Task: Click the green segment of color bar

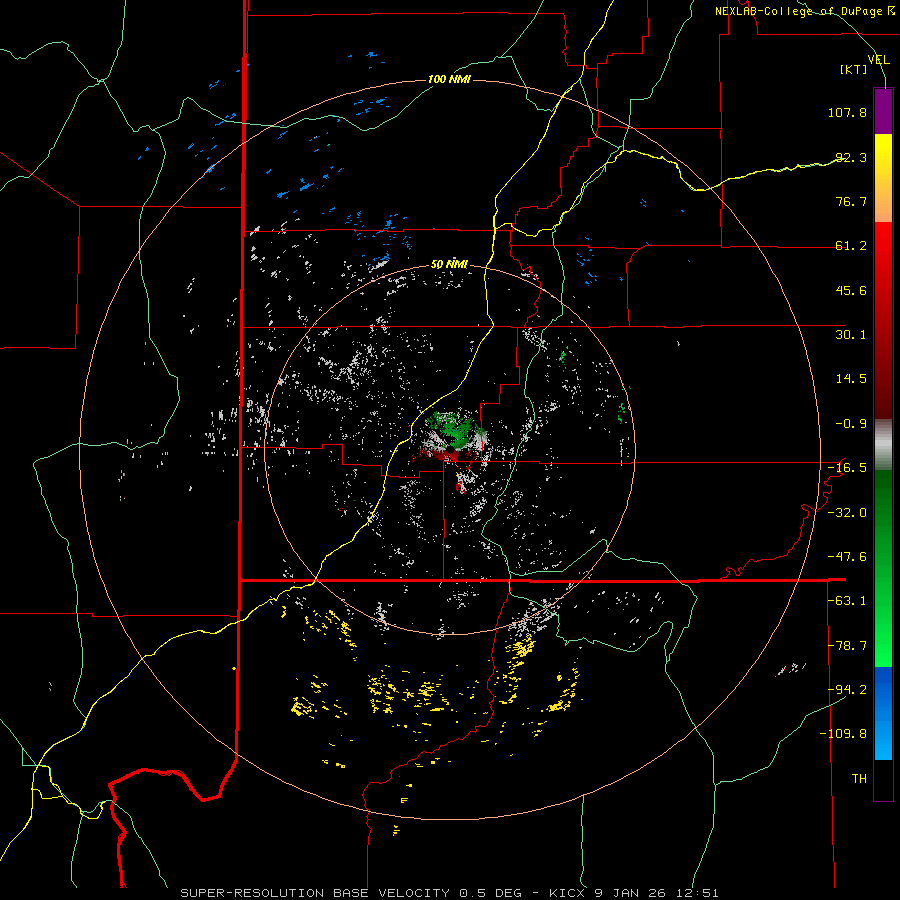Action: 883,568
